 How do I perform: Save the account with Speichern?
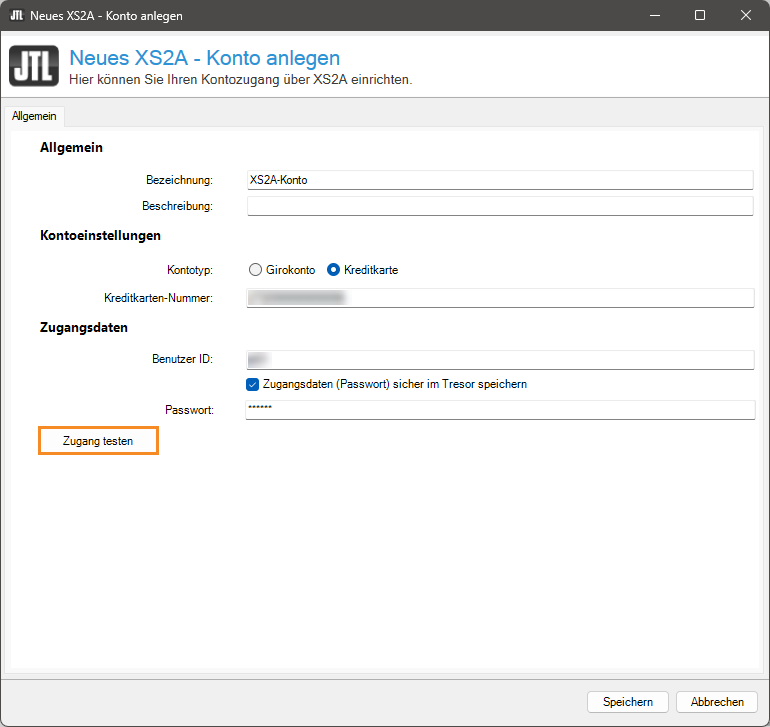click(627, 702)
